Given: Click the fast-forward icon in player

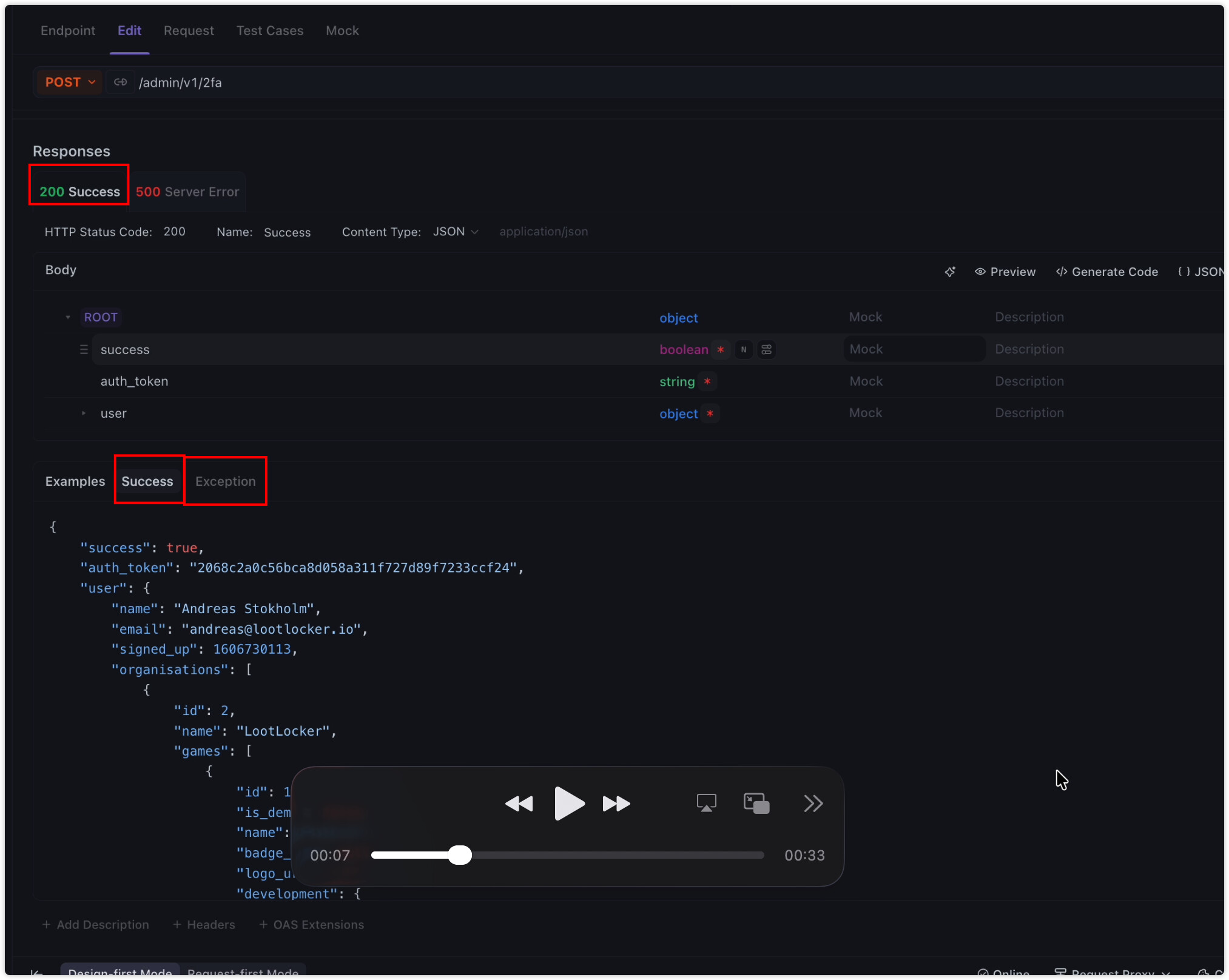Looking at the screenshot, I should click(616, 804).
